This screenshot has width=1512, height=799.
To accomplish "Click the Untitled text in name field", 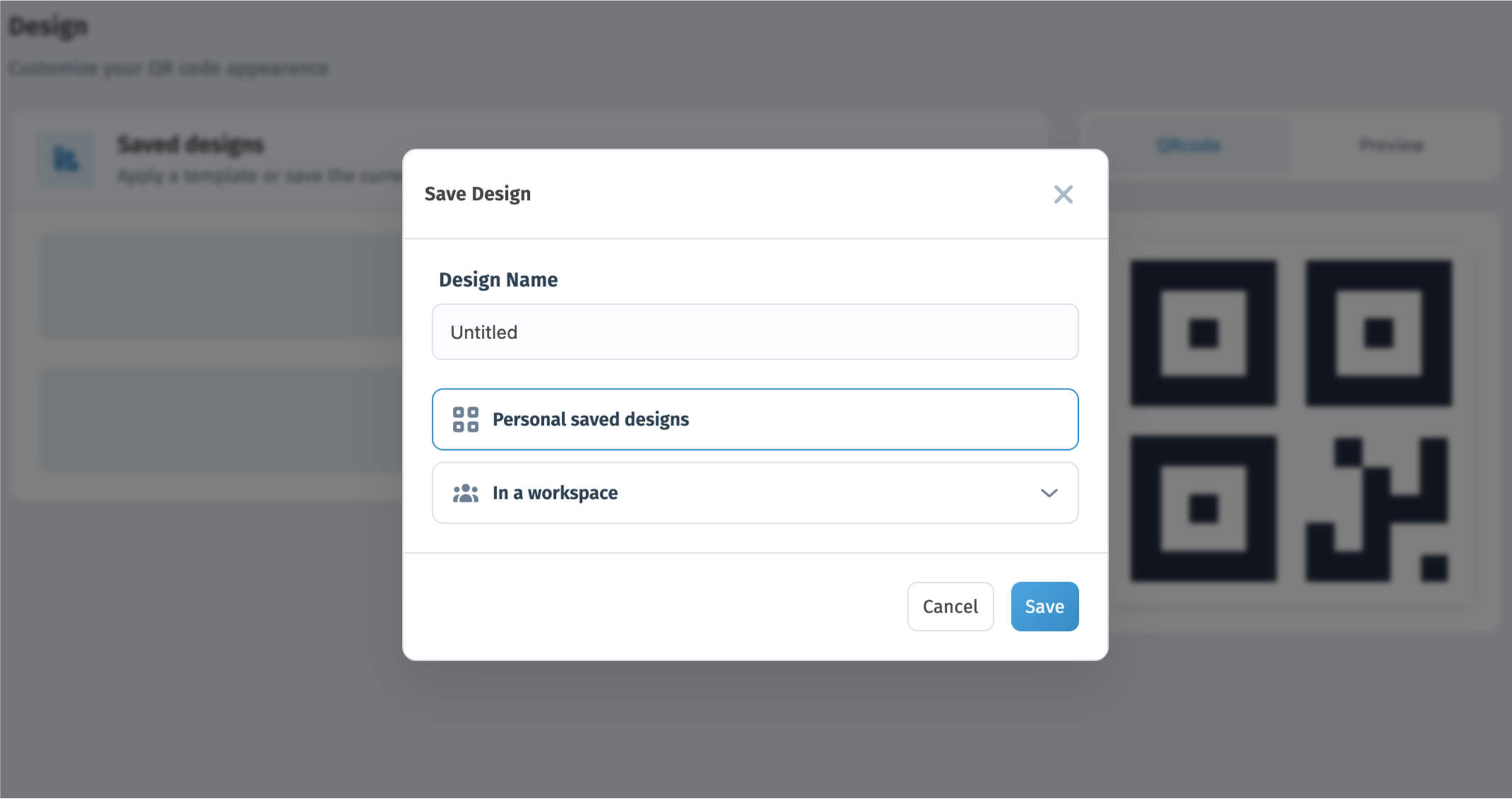I will click(x=484, y=332).
